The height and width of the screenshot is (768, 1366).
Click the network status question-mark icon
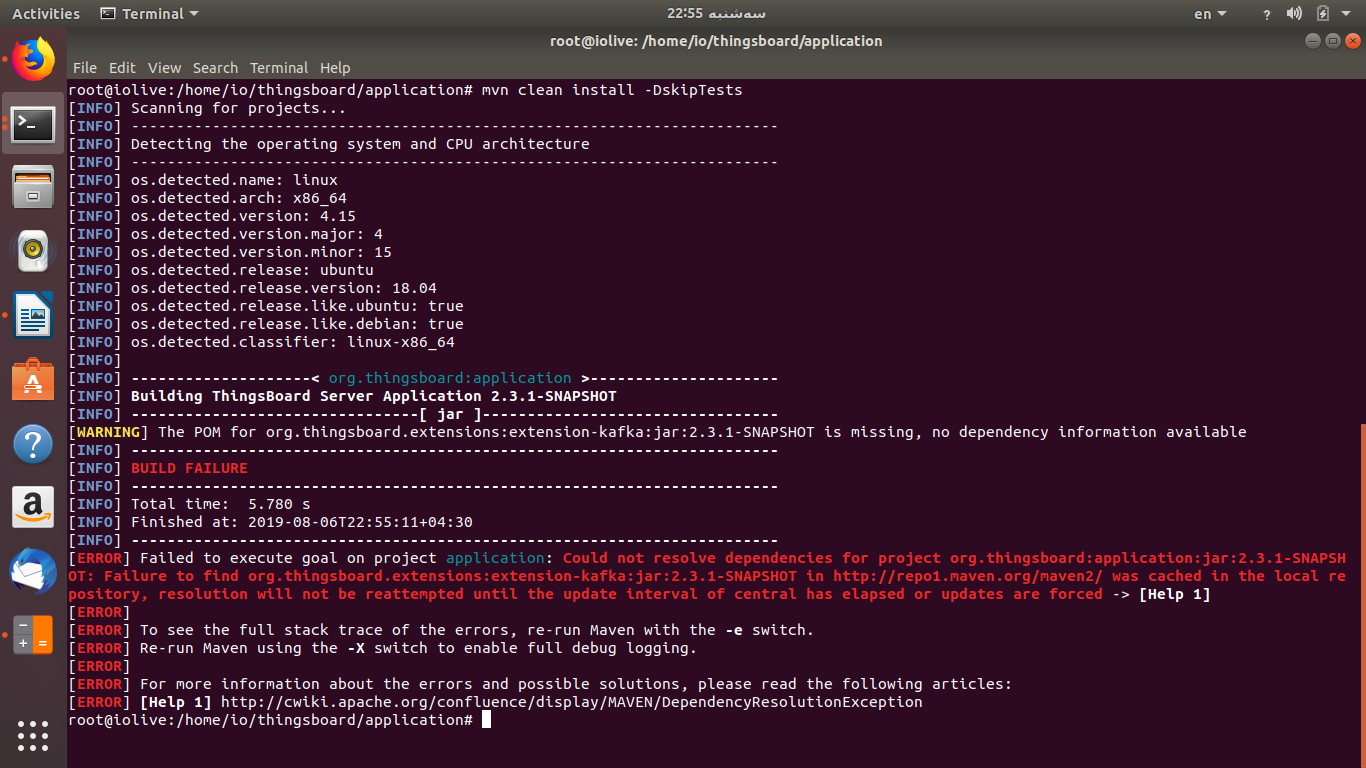[1267, 14]
